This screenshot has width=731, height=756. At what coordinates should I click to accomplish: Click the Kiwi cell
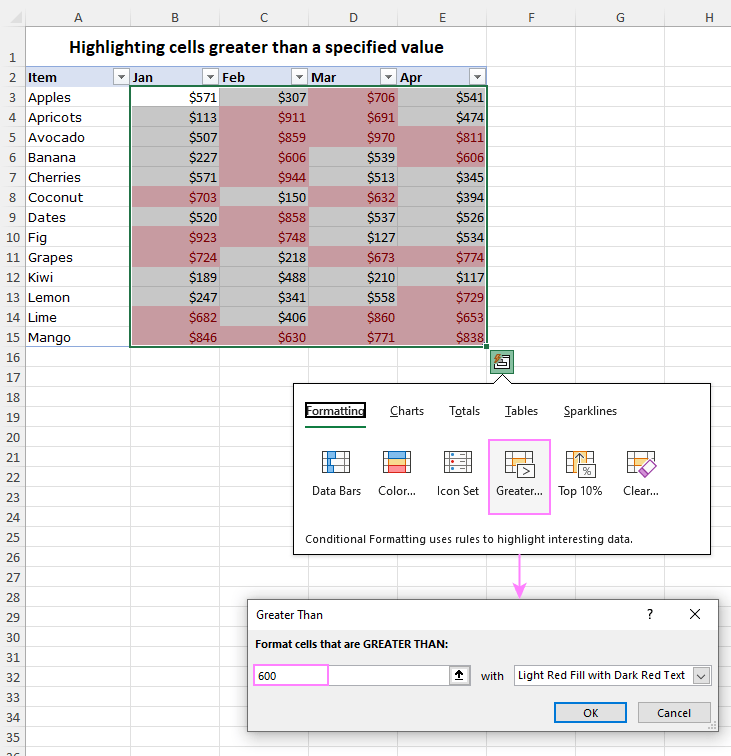click(78, 277)
